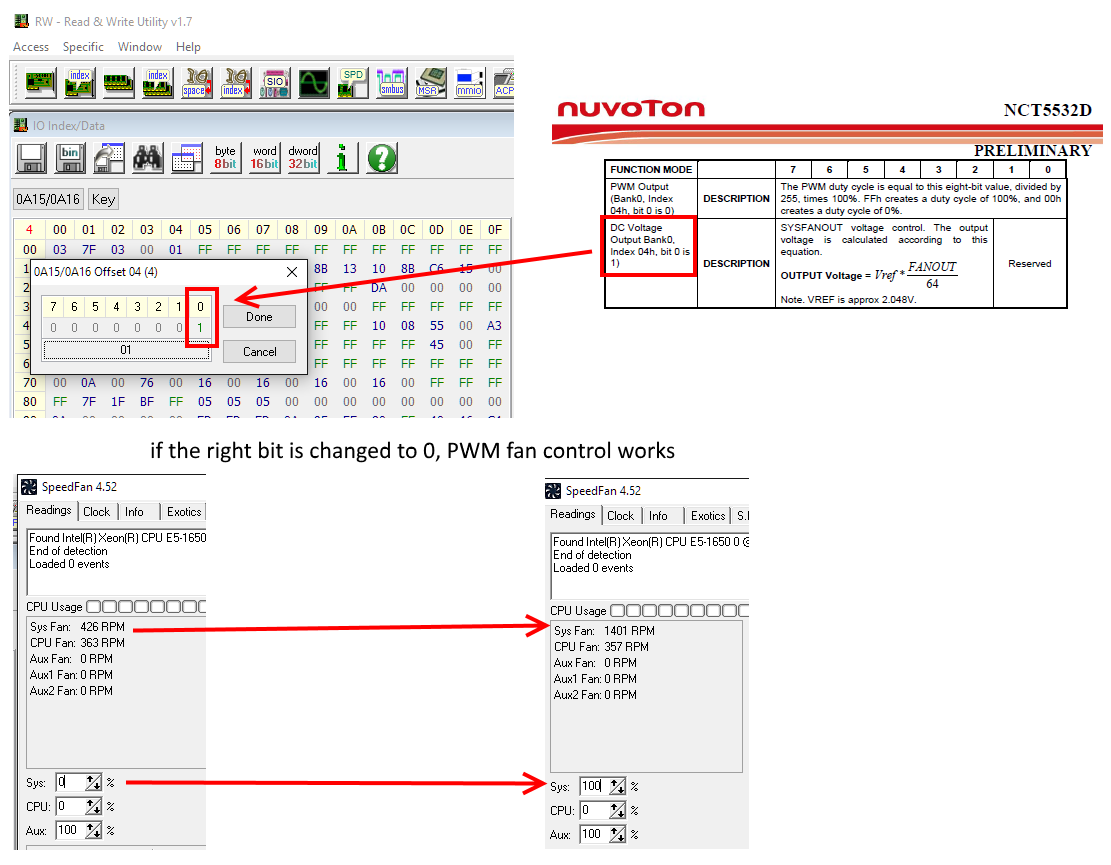1111x865 pixels.
Task: Toggle bit 2 value in Offset 04 dialog
Action: pos(158,327)
